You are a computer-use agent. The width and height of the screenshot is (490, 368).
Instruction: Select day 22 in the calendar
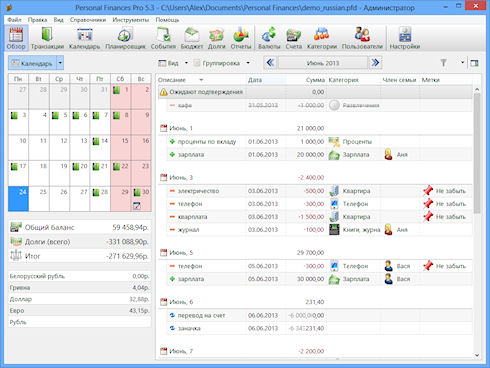tap(120, 173)
